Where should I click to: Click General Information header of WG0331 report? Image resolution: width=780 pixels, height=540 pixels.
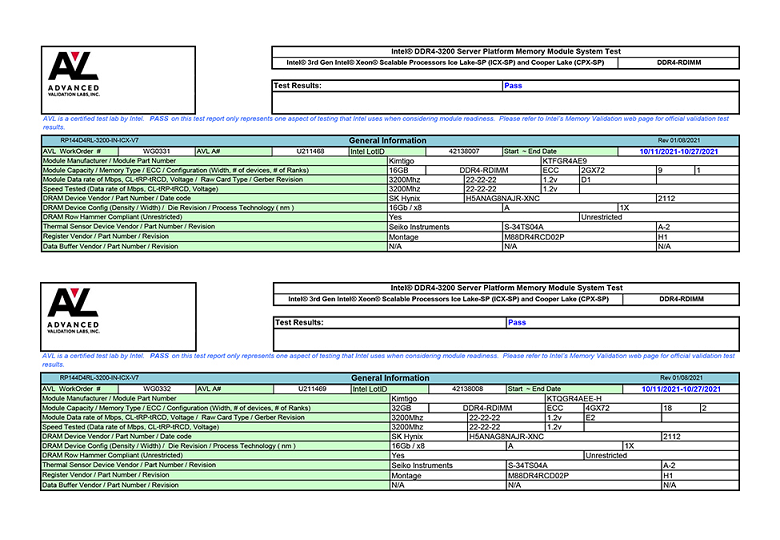click(388, 141)
